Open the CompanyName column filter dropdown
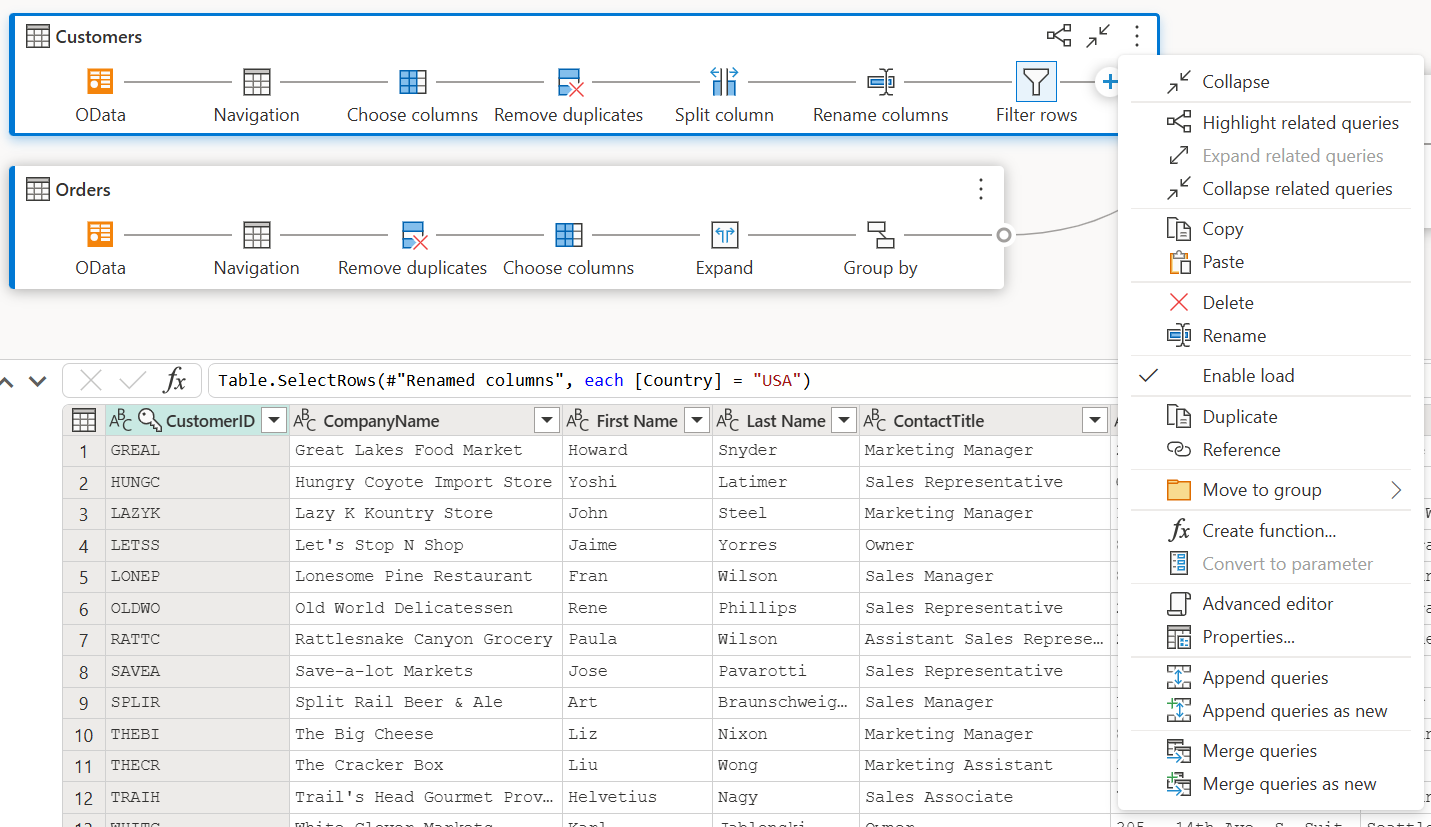Screen dimensions: 1431x827 click(x=547, y=421)
